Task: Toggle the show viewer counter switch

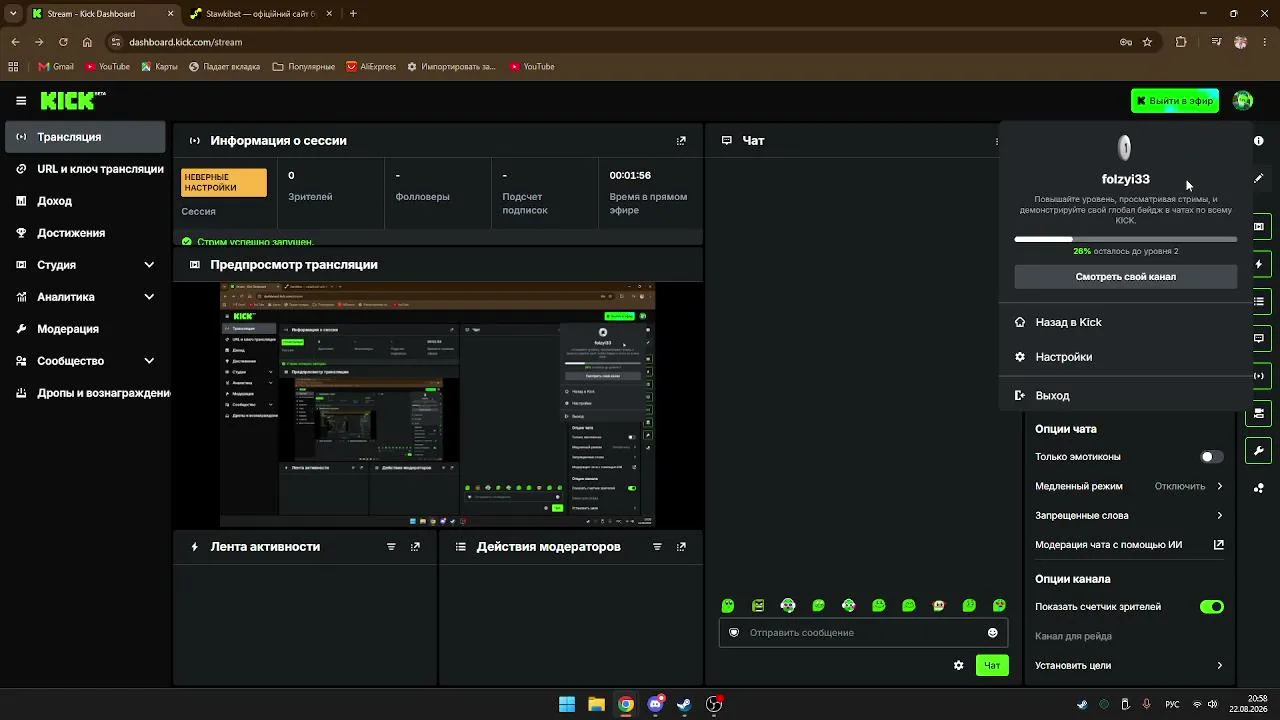Action: pyautogui.click(x=1212, y=607)
